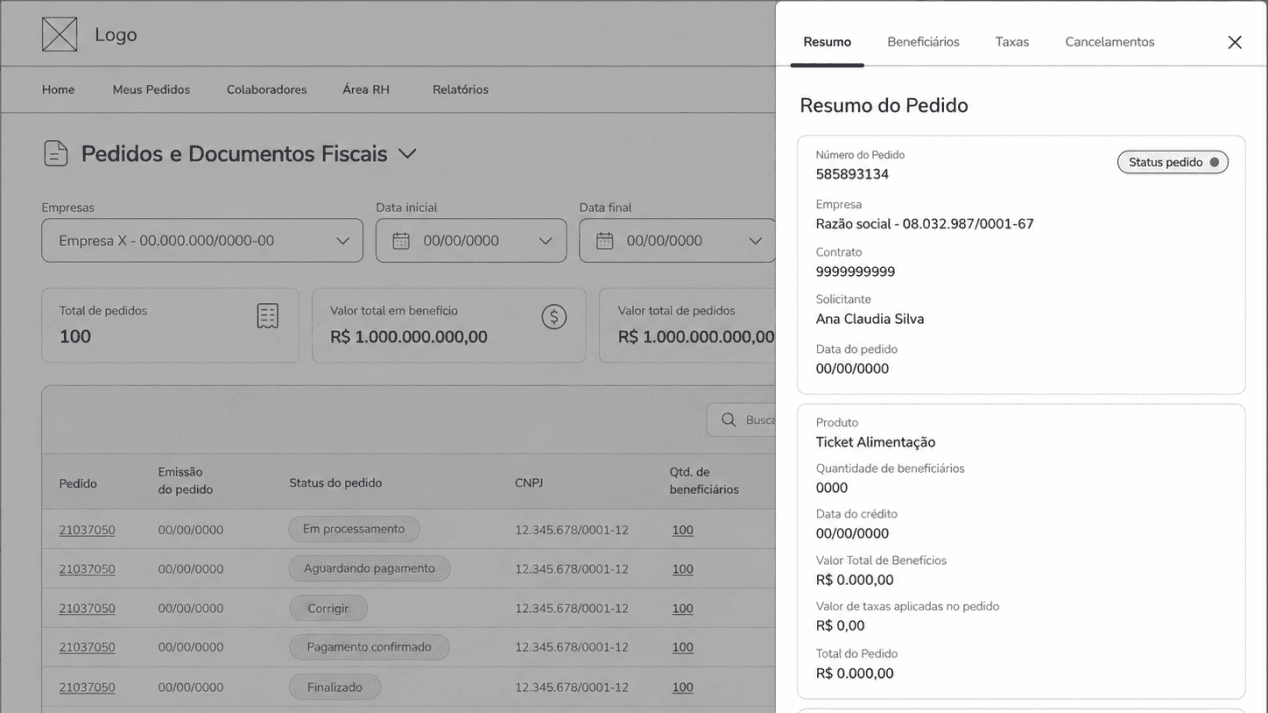Expand the Data inicial chevron
This screenshot has height=713, width=1268.
tap(545, 241)
